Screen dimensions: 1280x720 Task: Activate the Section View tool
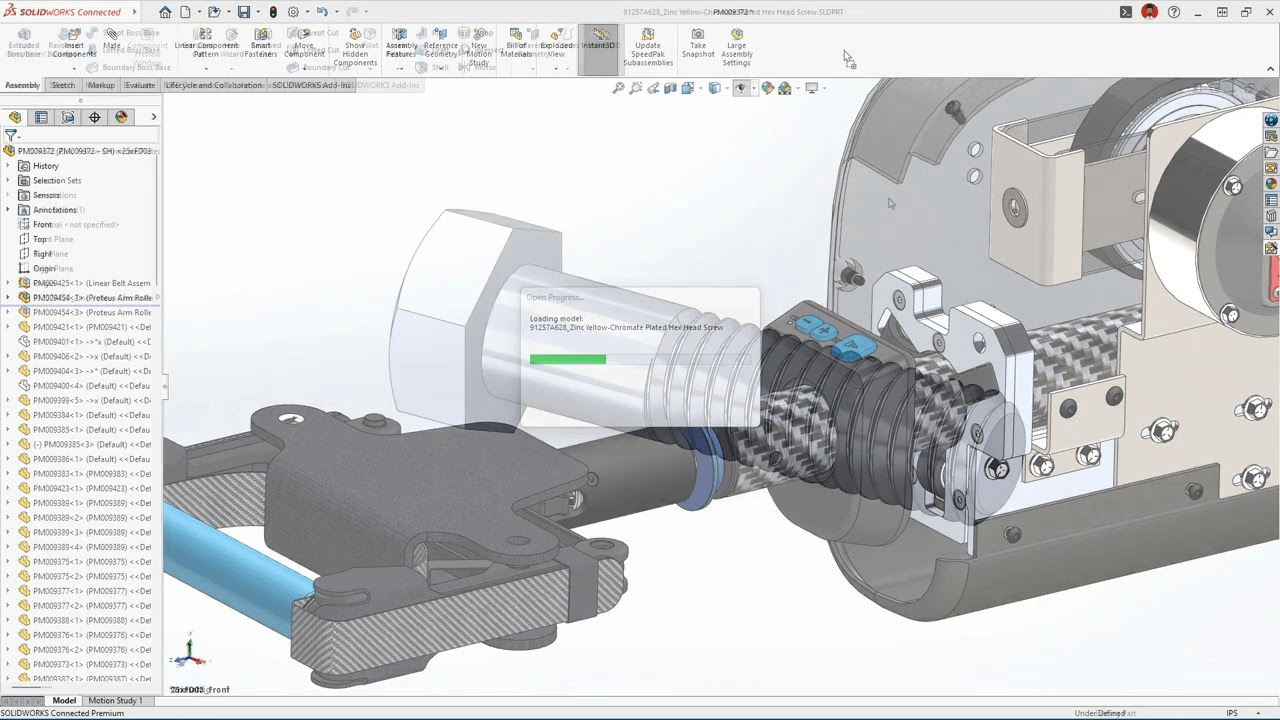tap(670, 88)
